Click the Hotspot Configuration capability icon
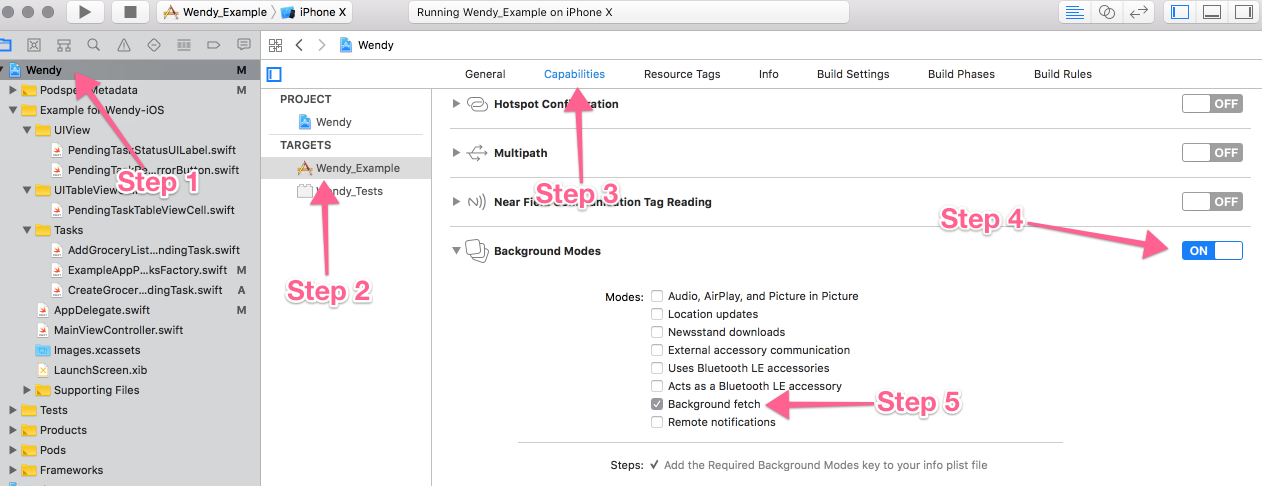Screen dimensions: 1262x486 pyautogui.click(x=476, y=104)
